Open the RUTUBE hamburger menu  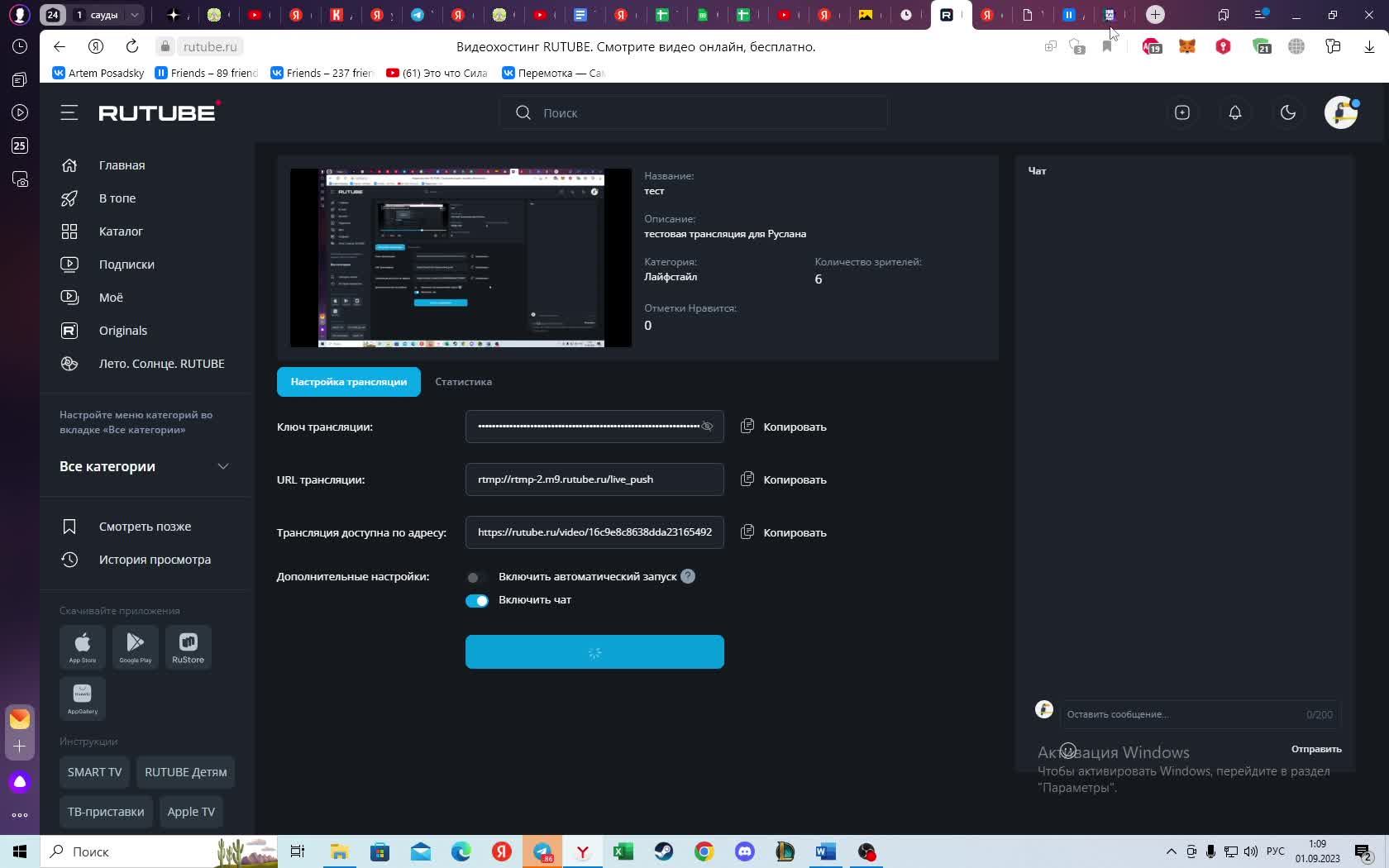pyautogui.click(x=69, y=113)
